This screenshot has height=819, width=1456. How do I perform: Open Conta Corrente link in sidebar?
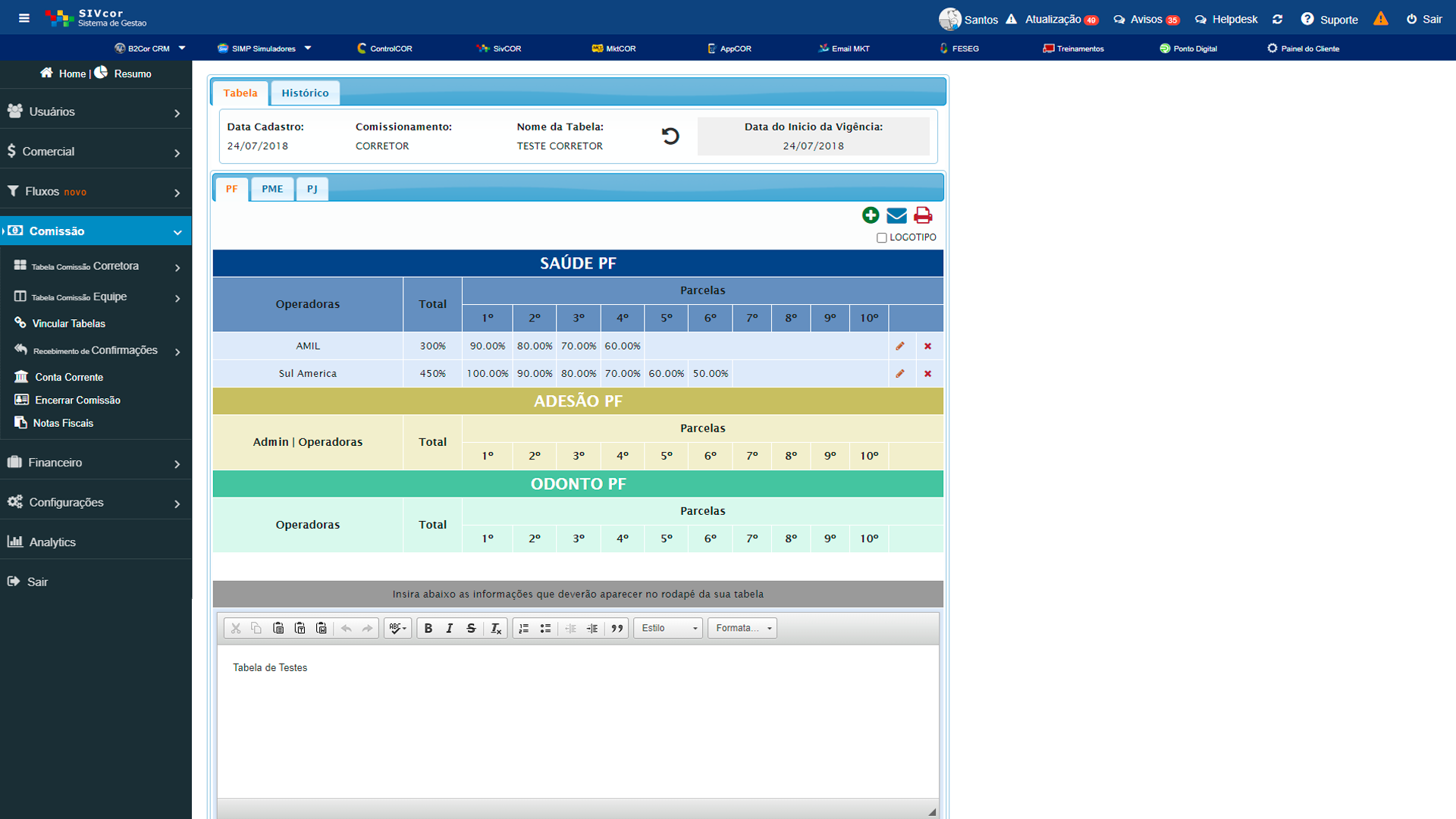tap(69, 377)
